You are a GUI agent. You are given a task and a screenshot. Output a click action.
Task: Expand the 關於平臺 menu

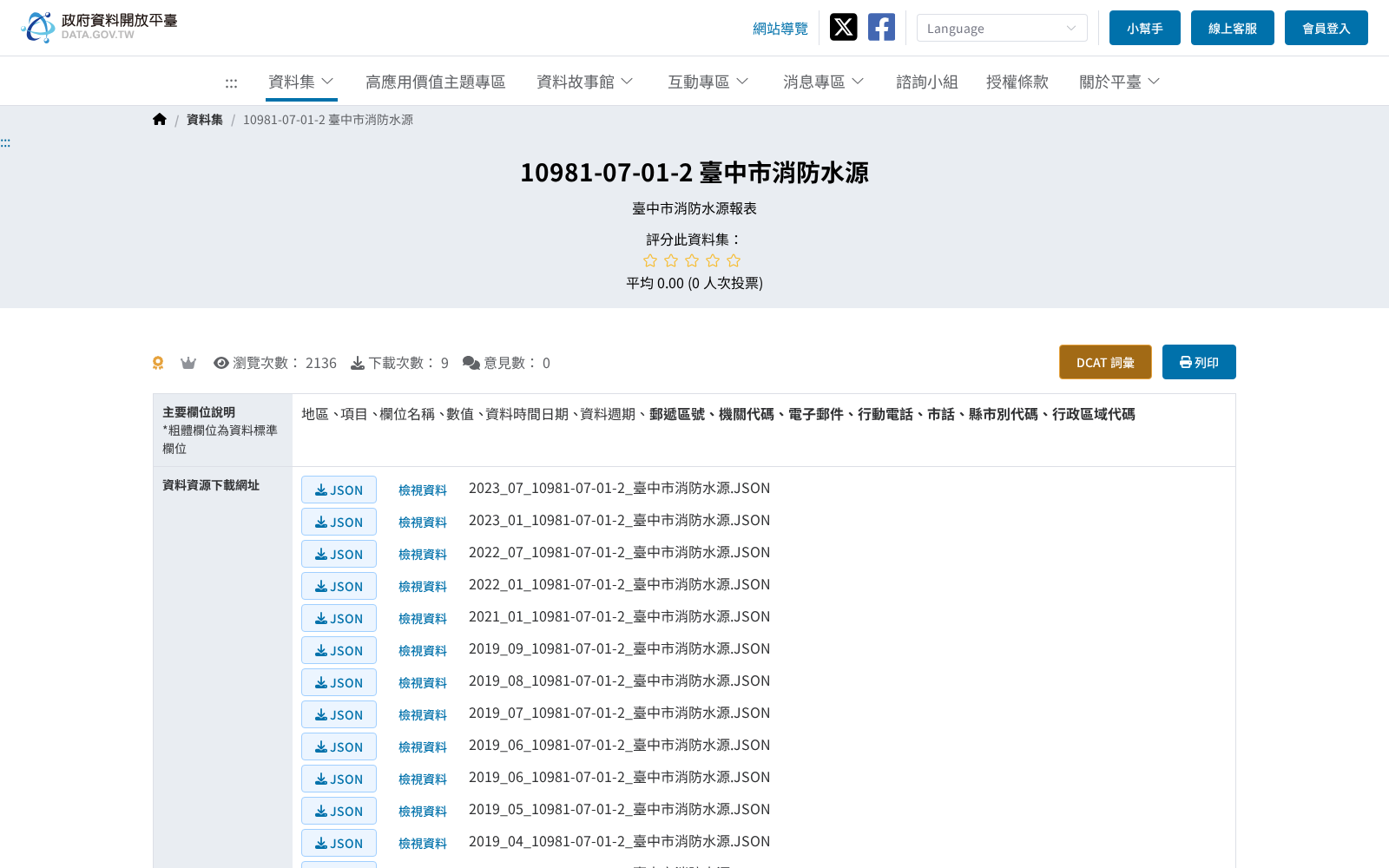click(x=1120, y=82)
